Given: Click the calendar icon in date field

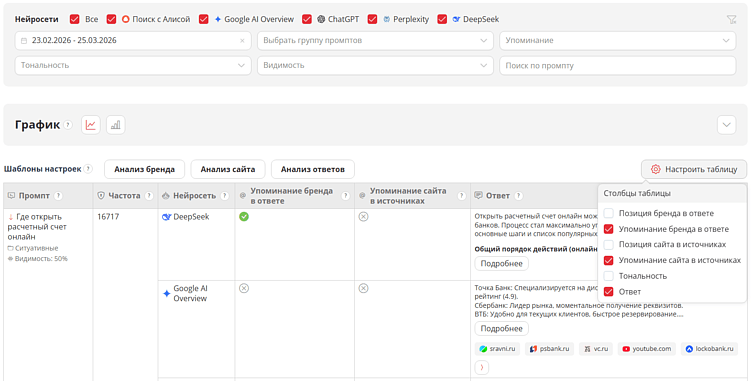Looking at the screenshot, I should 24,41.
